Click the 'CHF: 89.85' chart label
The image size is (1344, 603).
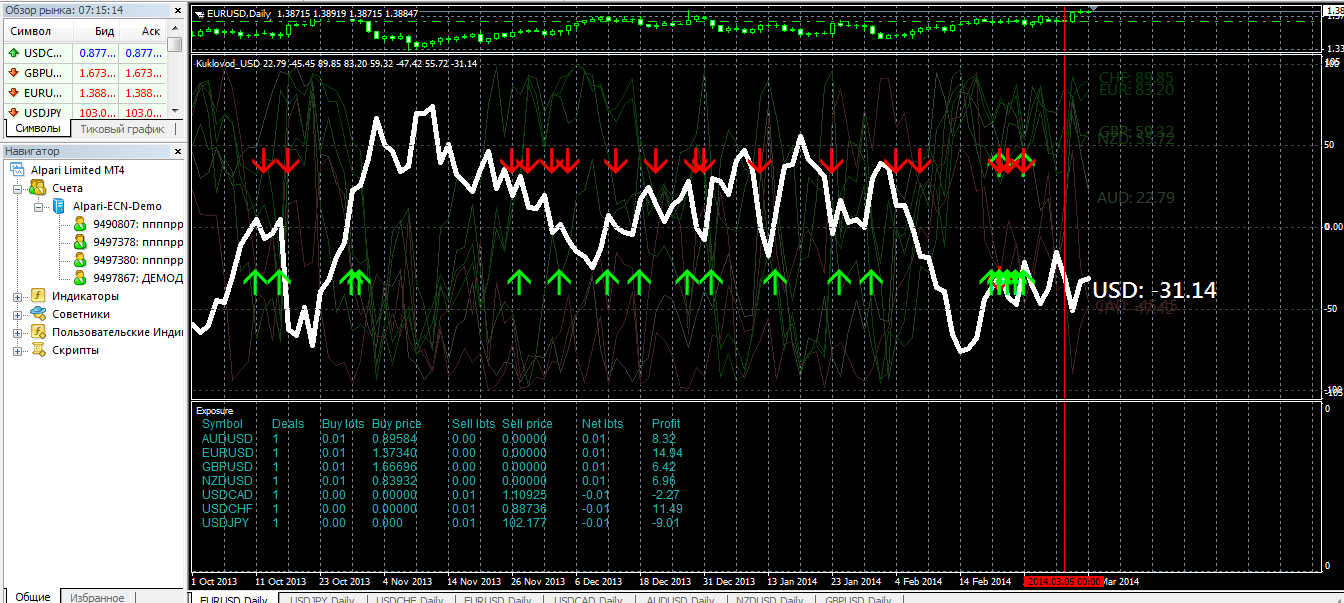click(x=1136, y=77)
